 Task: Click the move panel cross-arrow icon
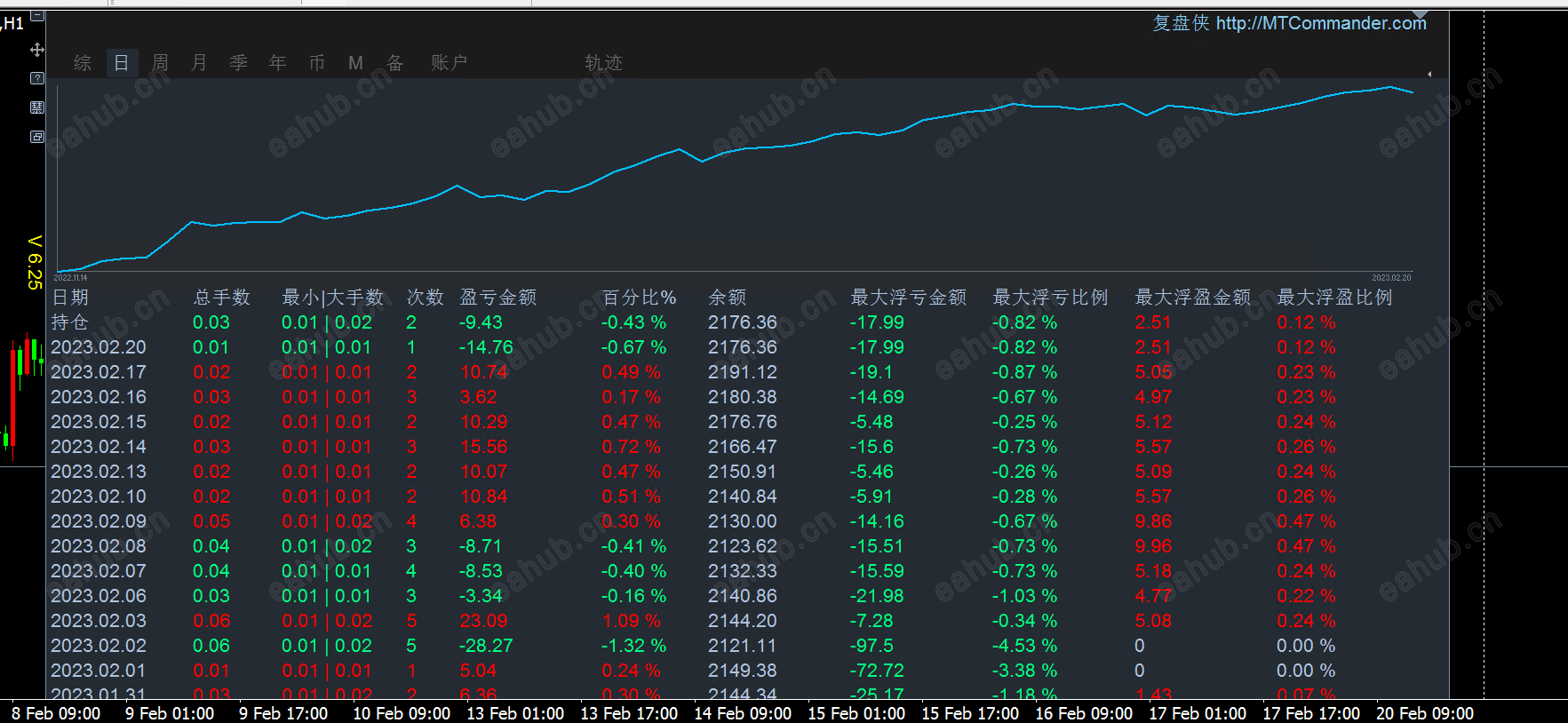pos(37,50)
